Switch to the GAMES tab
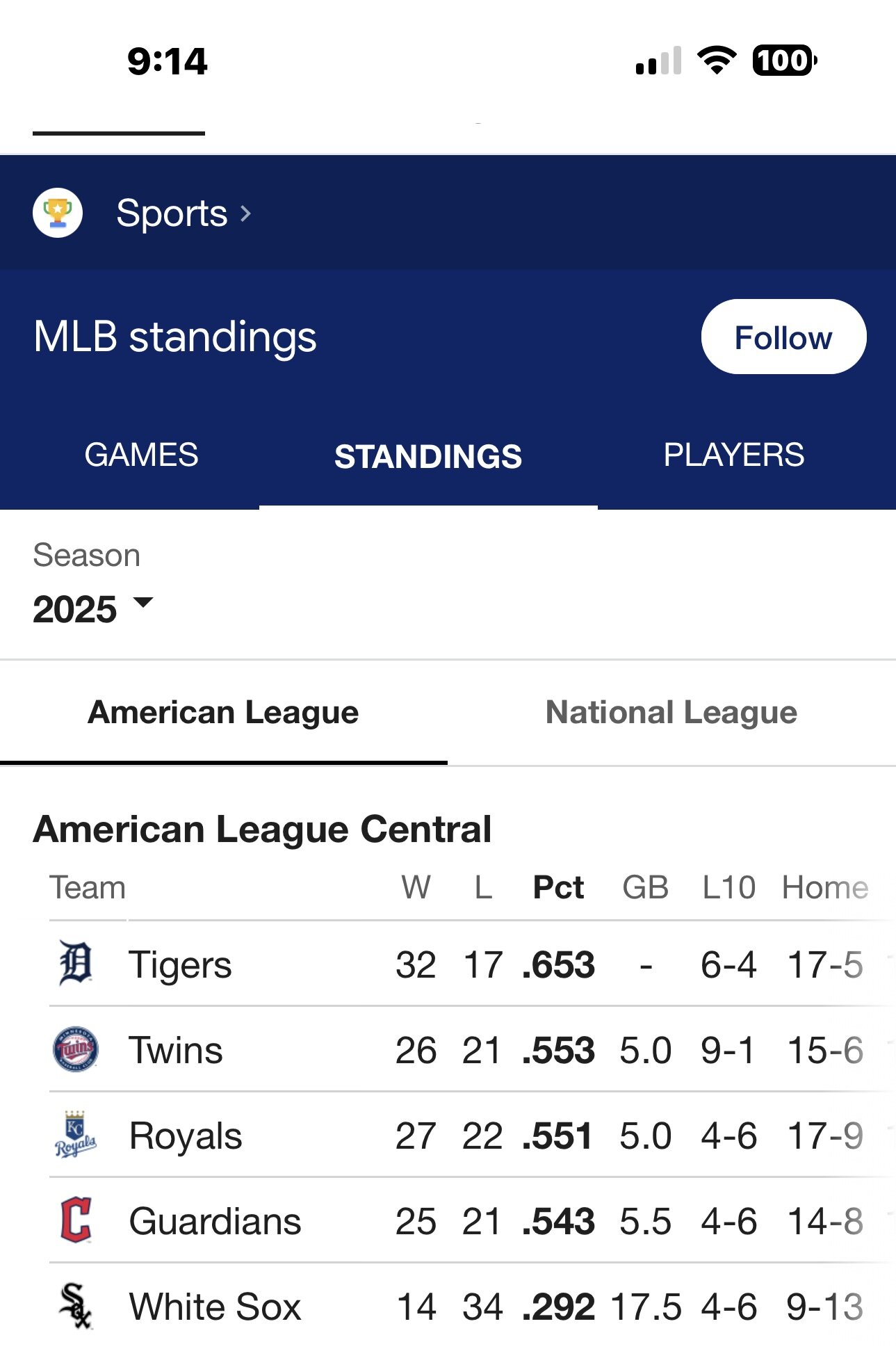This screenshot has height=1349, width=896. coord(141,455)
